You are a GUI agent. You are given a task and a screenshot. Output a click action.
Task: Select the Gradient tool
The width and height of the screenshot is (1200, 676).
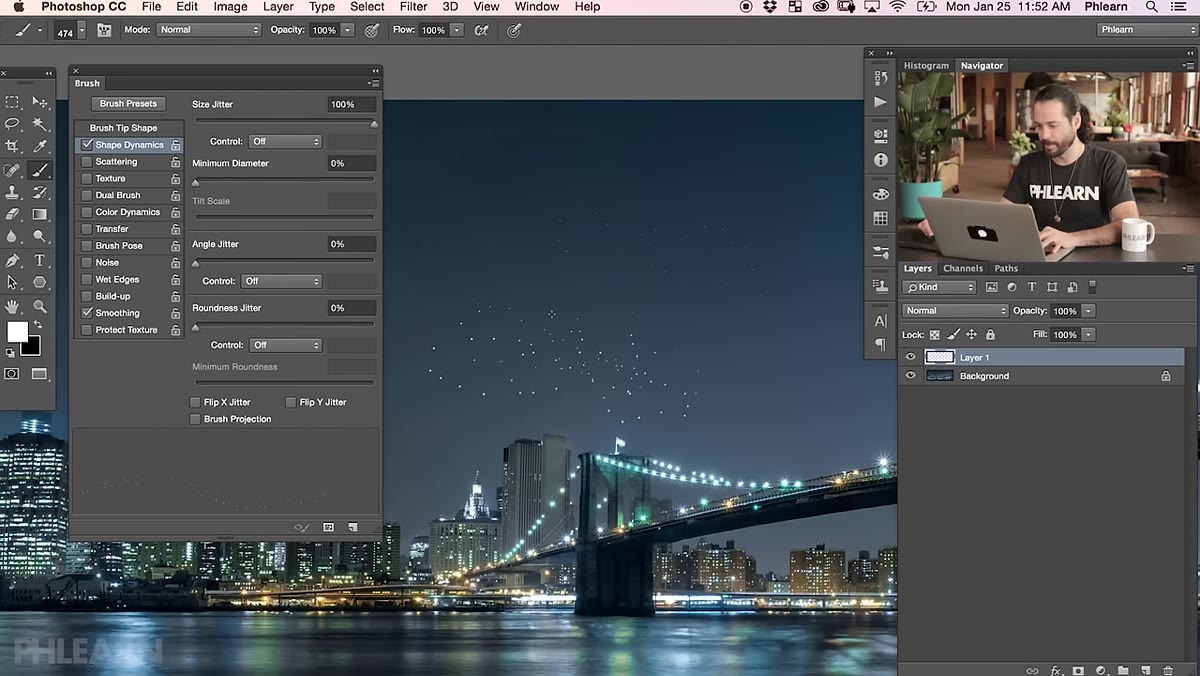[x=40, y=214]
